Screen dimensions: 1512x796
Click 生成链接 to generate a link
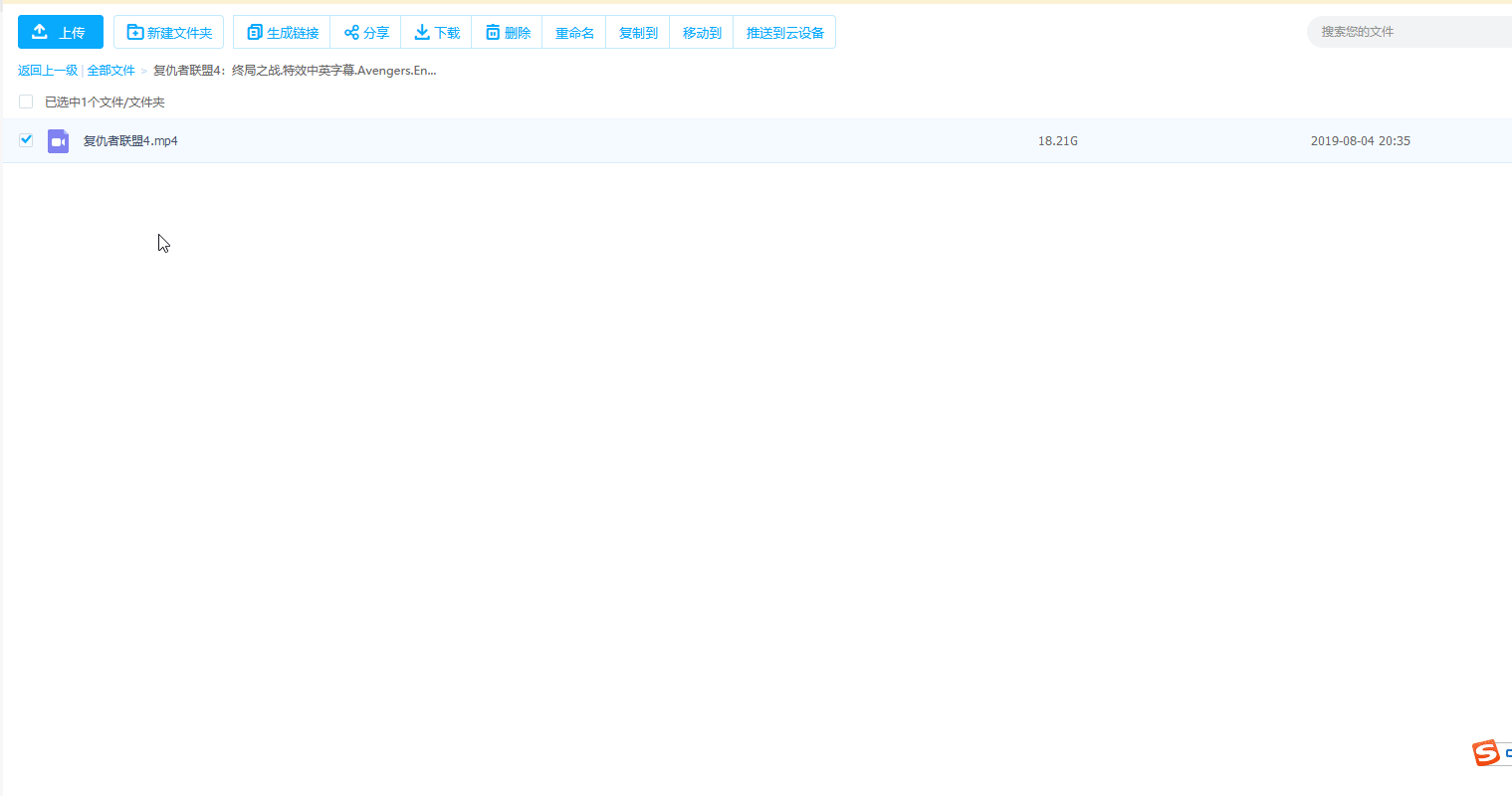(282, 32)
